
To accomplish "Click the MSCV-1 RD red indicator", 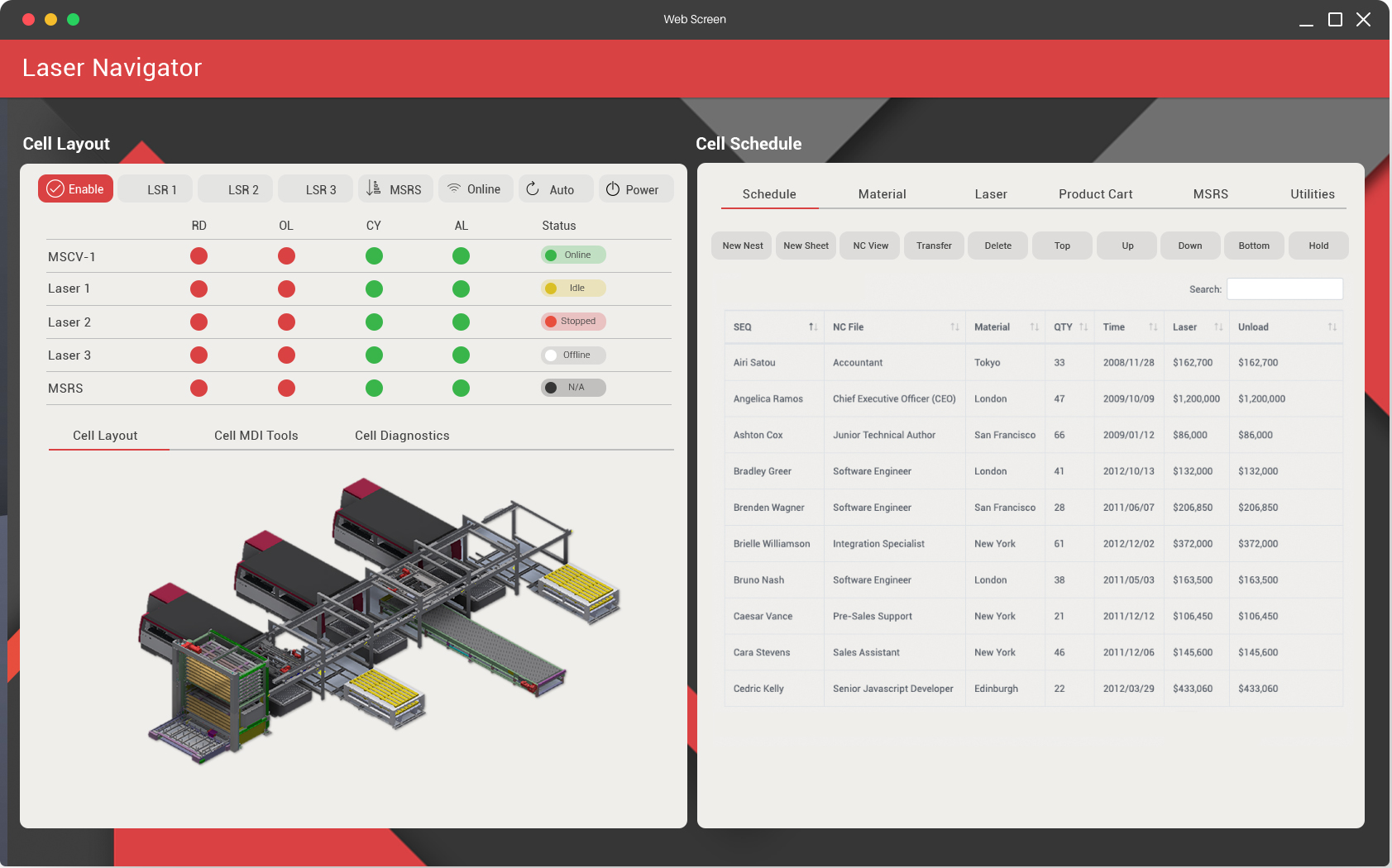I will click(x=199, y=256).
